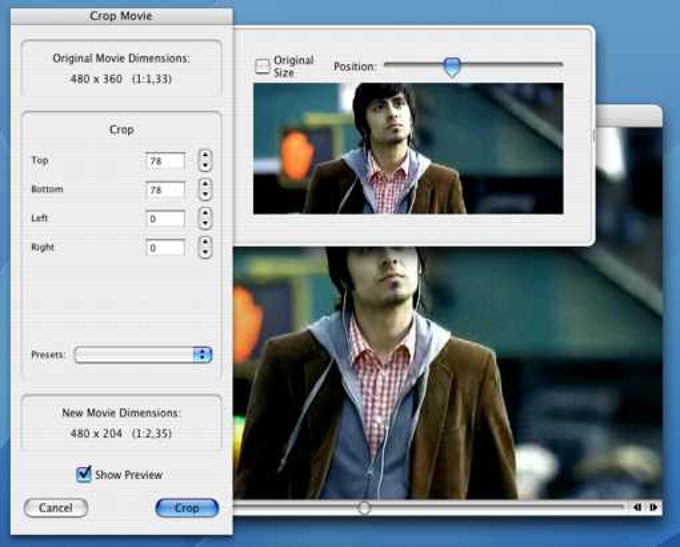Screen dimensions: 680x547
Task: Click the movie playback scrubber handle
Action: coord(364,508)
